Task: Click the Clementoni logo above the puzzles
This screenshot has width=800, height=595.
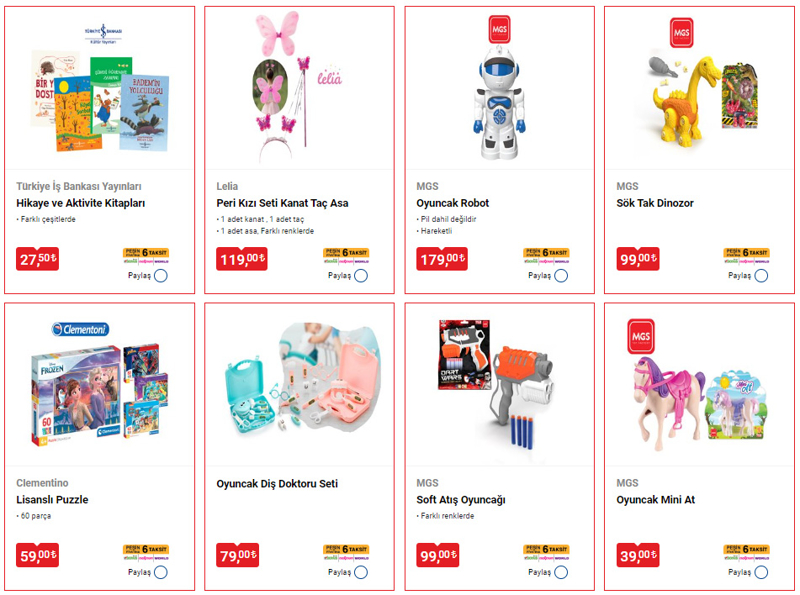Action: coord(81,329)
